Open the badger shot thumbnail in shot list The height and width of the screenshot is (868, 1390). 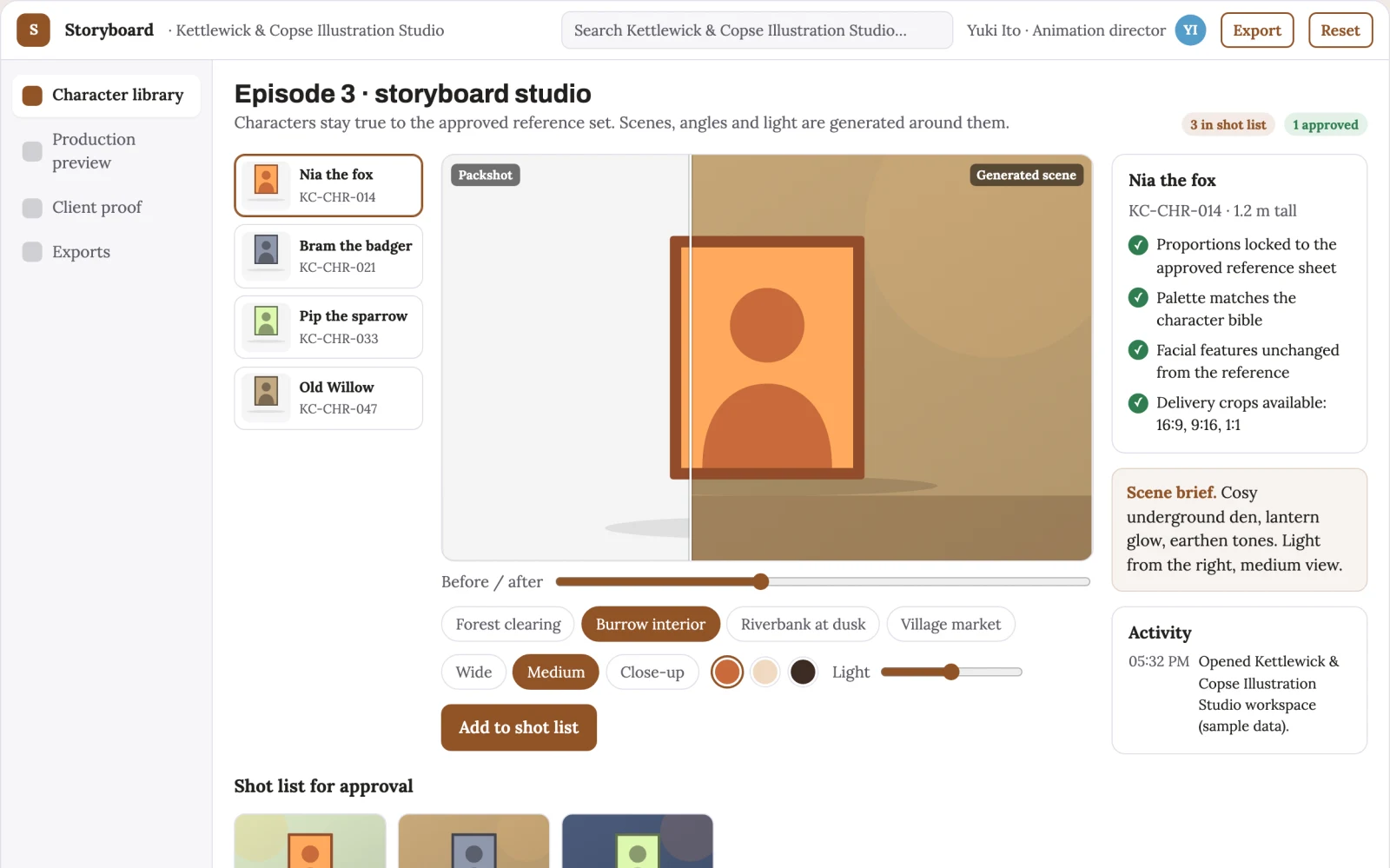pos(473,841)
